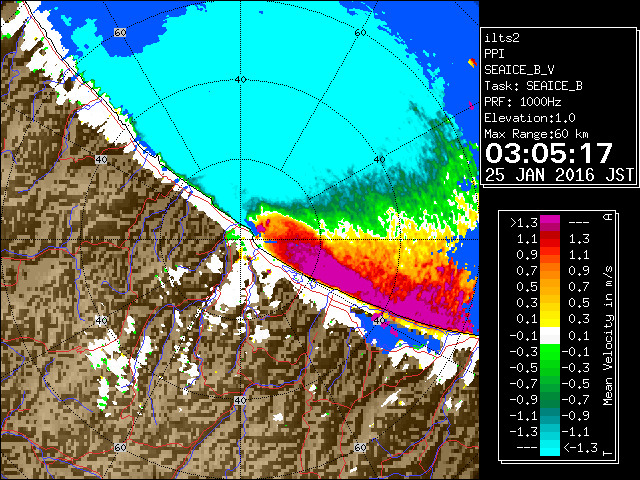The image size is (640, 480).
Task: Click the 'Max Range:60 km' line
Action: click(x=537, y=134)
